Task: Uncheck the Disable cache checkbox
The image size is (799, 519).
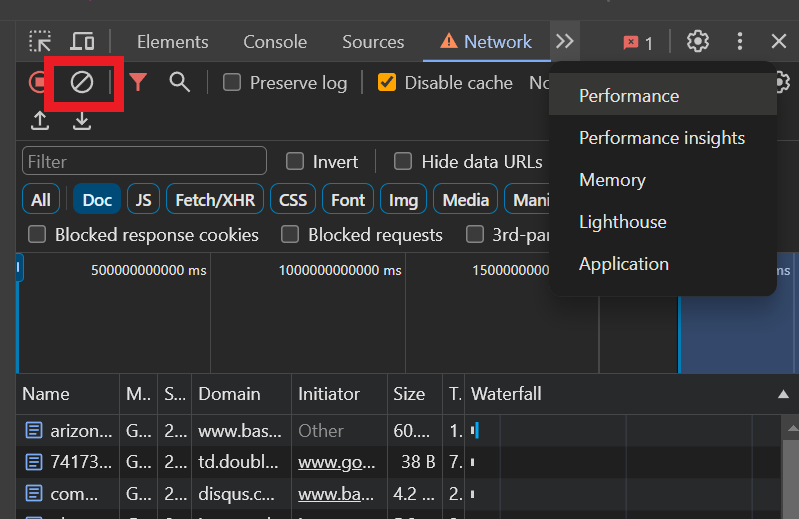Action: (387, 82)
